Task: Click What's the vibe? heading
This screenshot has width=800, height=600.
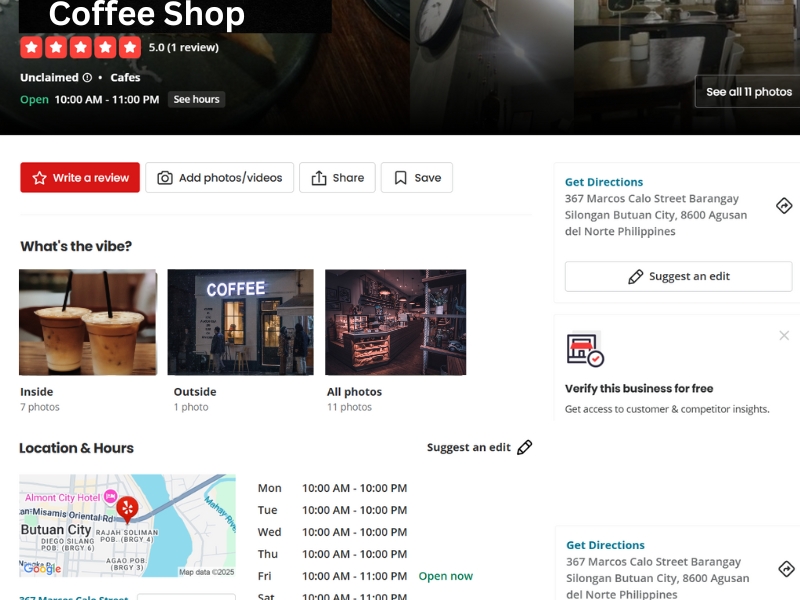Action: (76, 246)
